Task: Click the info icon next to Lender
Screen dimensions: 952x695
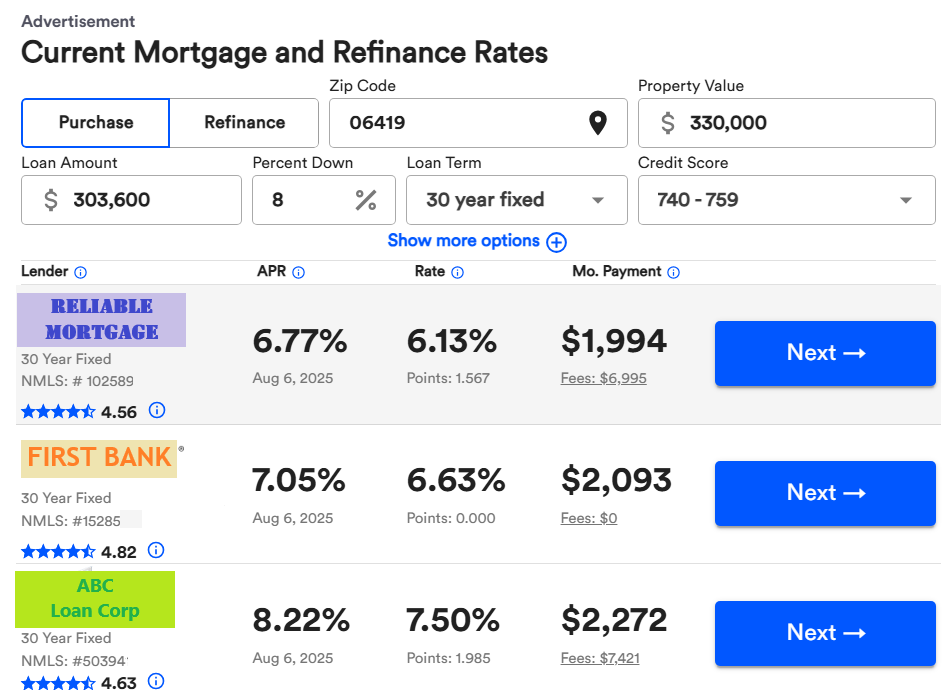Action: (x=81, y=272)
